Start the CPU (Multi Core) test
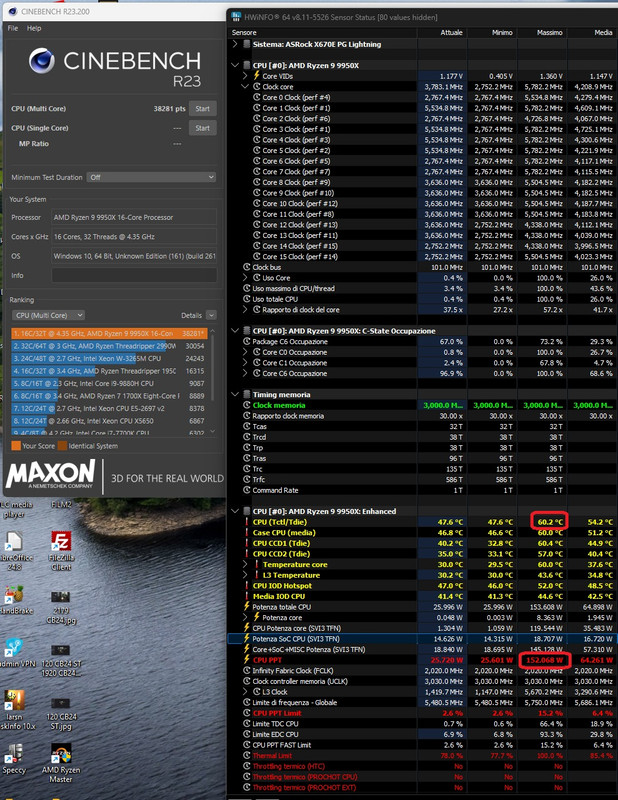Viewport: 618px width, 800px height. 203,109
